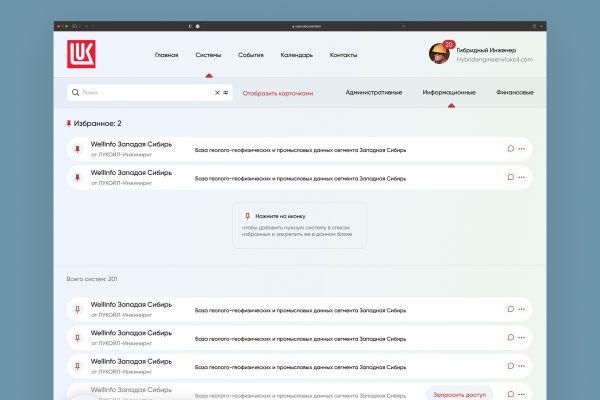Go to the События section

tap(251, 55)
